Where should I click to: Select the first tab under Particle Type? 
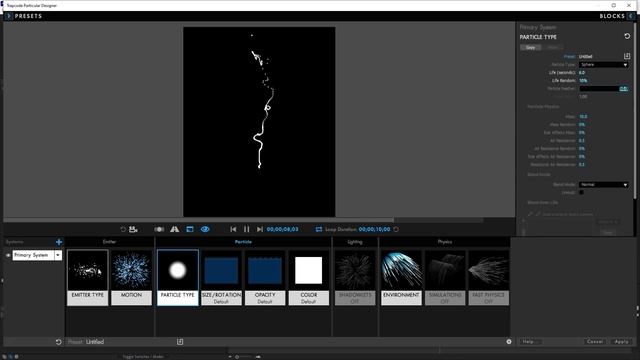pyautogui.click(x=530, y=47)
